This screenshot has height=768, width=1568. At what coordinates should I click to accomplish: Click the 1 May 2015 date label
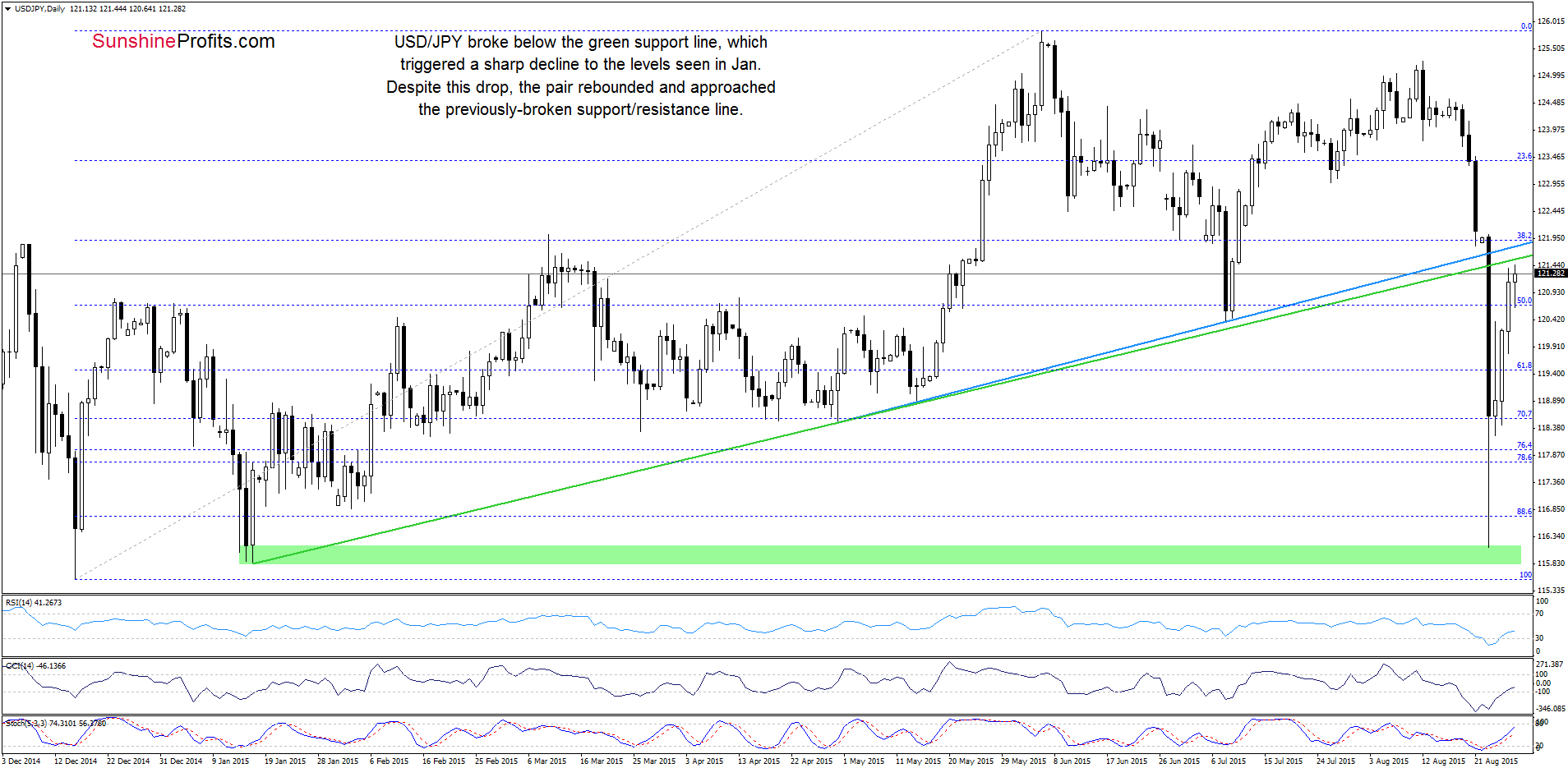pos(864,761)
